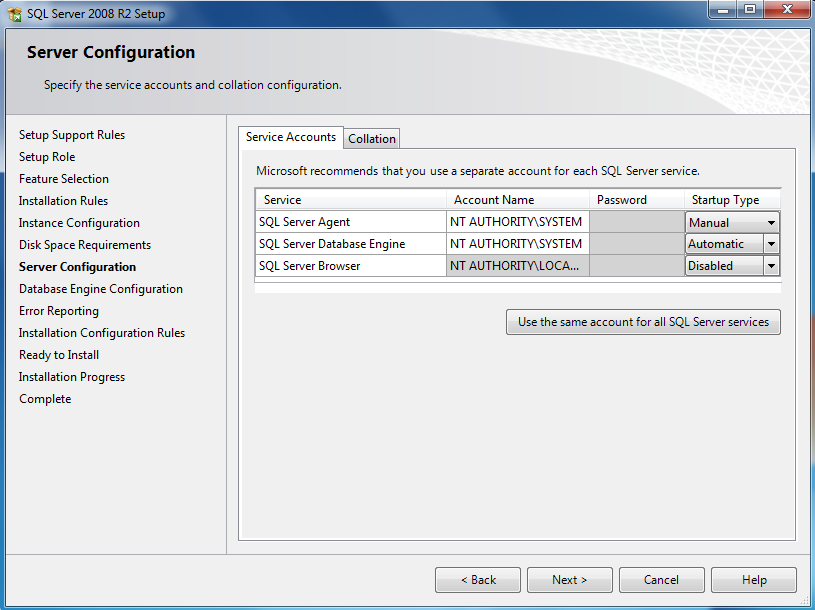The width and height of the screenshot is (815, 610).
Task: Click Feature Selection step in sidebar
Action: [64, 179]
